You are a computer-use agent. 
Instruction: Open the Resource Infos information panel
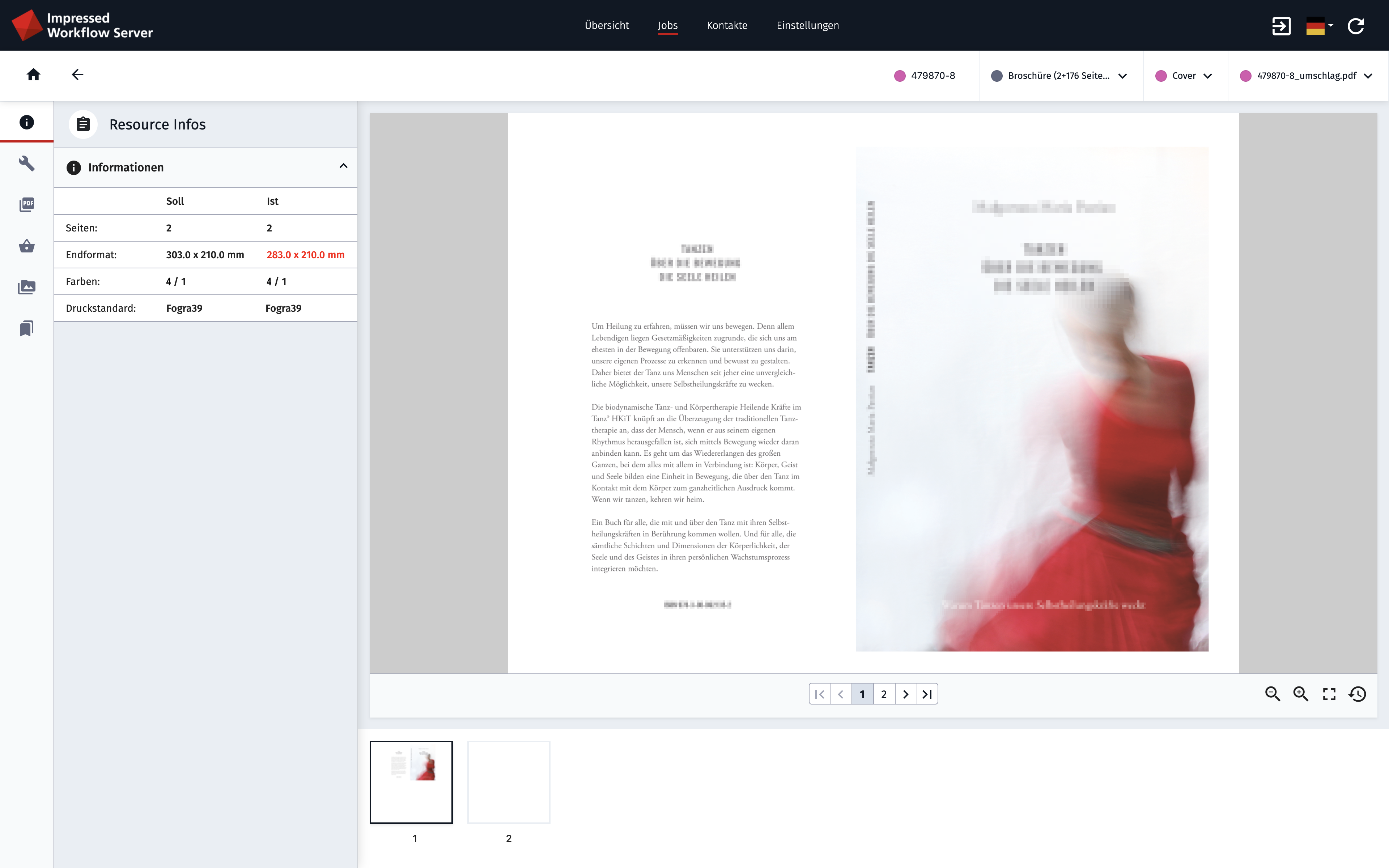point(26,122)
